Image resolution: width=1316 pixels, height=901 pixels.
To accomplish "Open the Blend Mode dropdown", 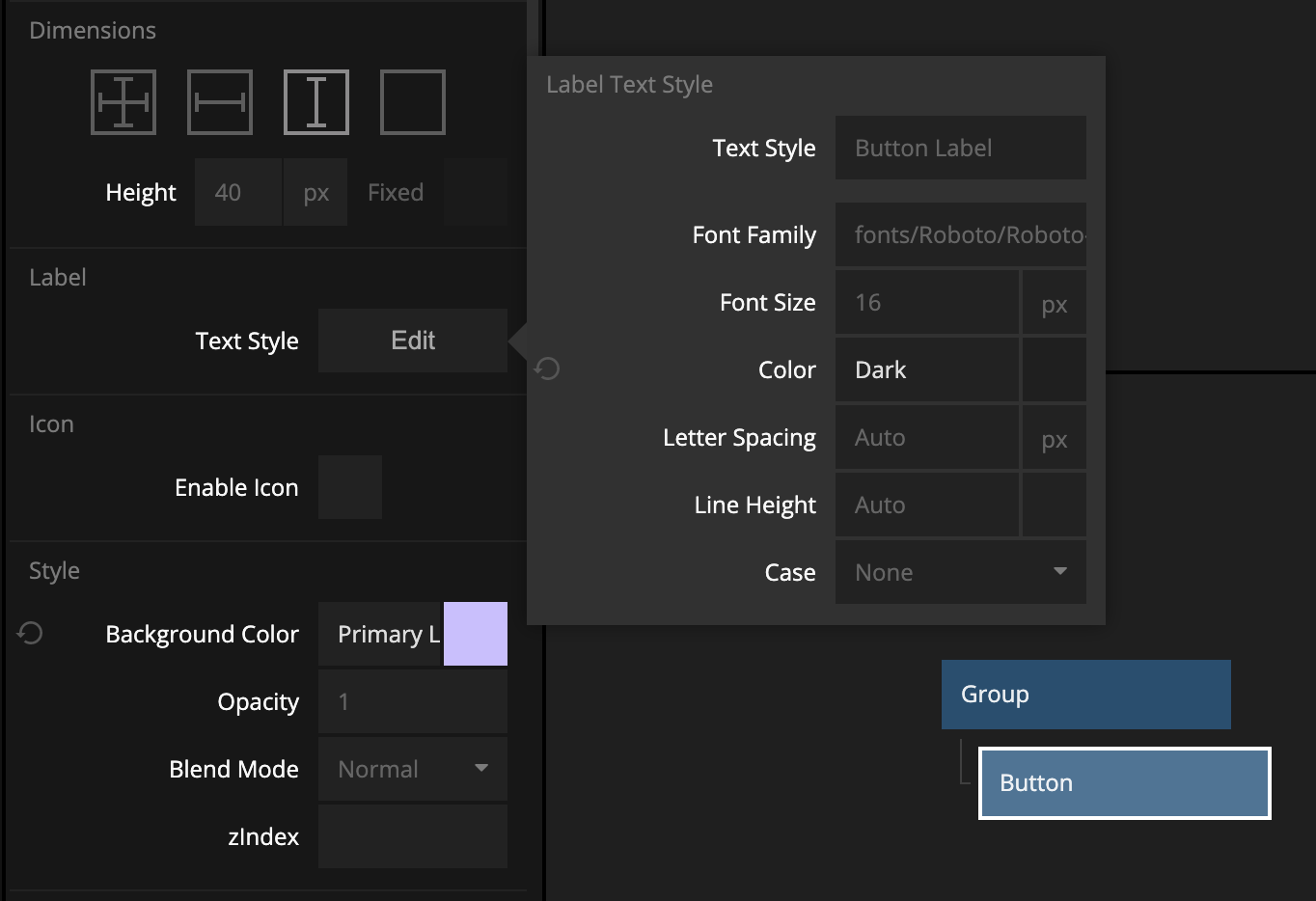I will coord(412,769).
